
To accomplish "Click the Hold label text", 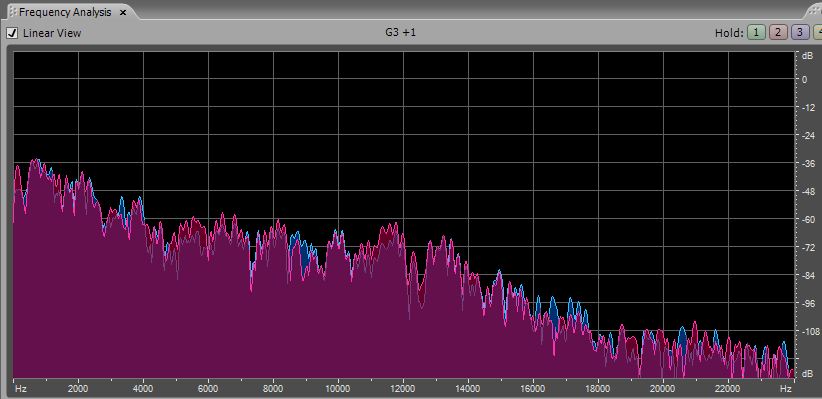I will pyautogui.click(x=729, y=33).
